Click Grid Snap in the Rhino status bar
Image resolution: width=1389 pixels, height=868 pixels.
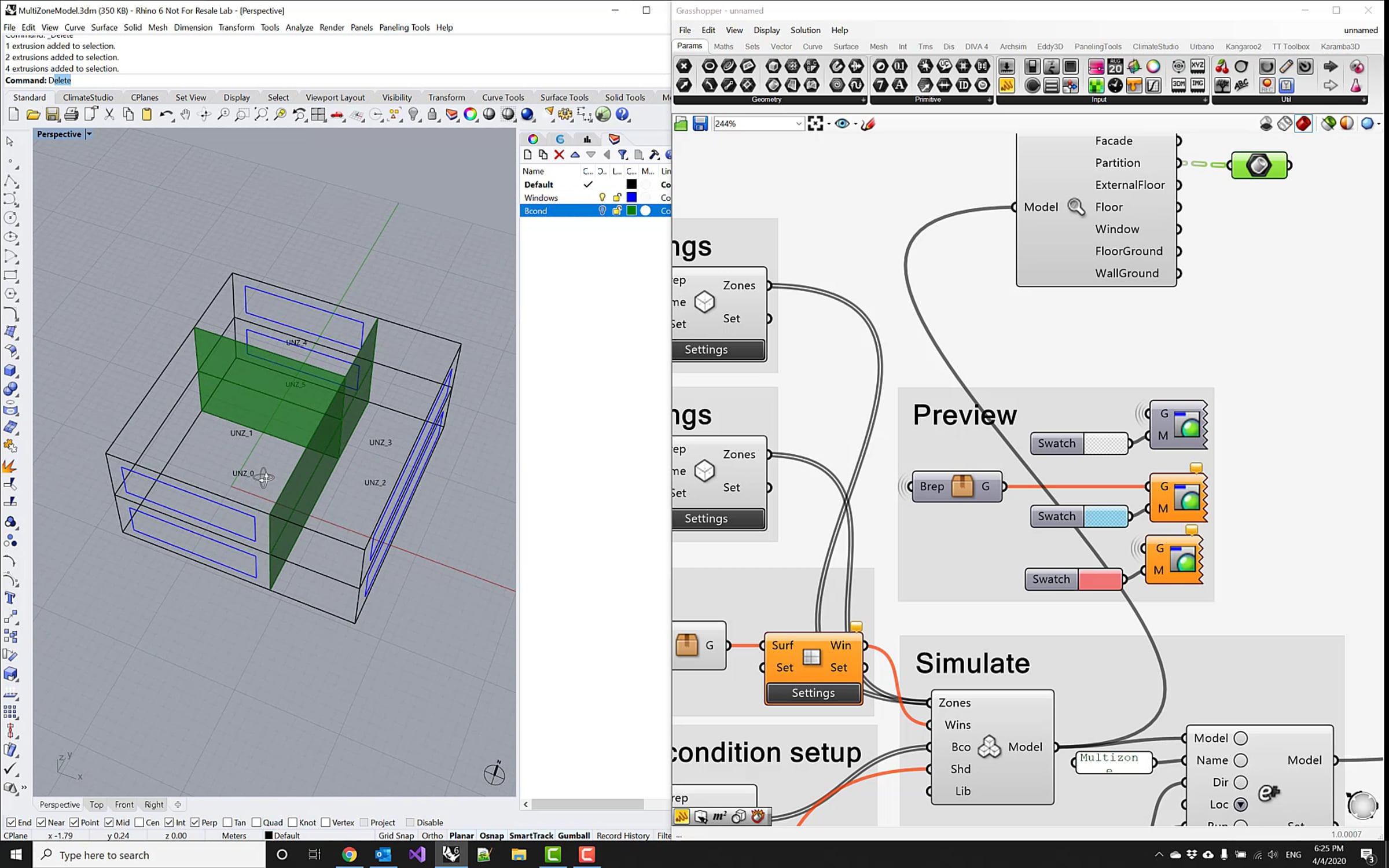[396, 836]
